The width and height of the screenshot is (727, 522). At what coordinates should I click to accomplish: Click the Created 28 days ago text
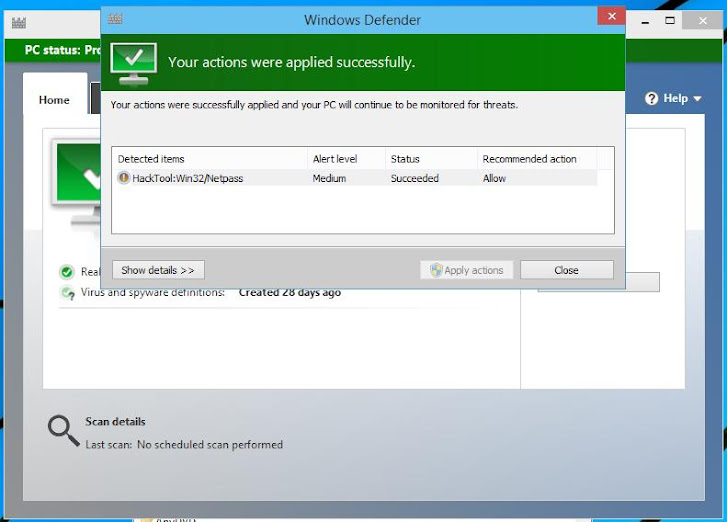pos(290,292)
